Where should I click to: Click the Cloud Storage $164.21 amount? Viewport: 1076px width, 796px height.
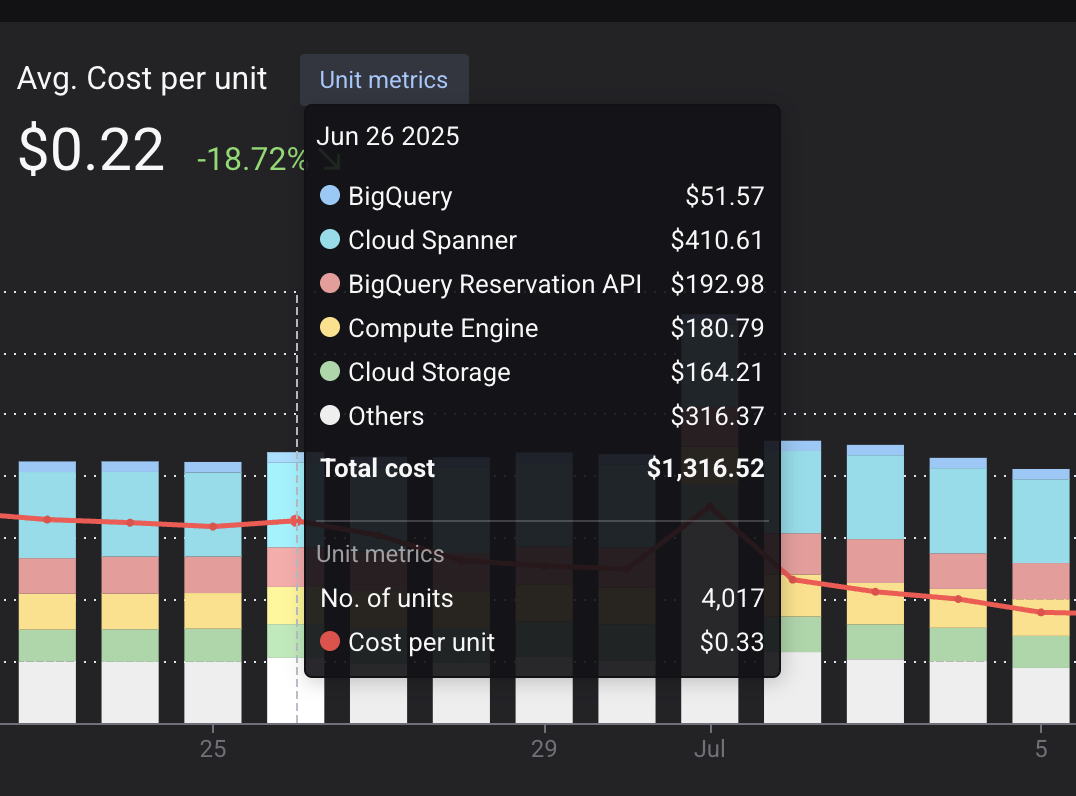click(x=717, y=372)
